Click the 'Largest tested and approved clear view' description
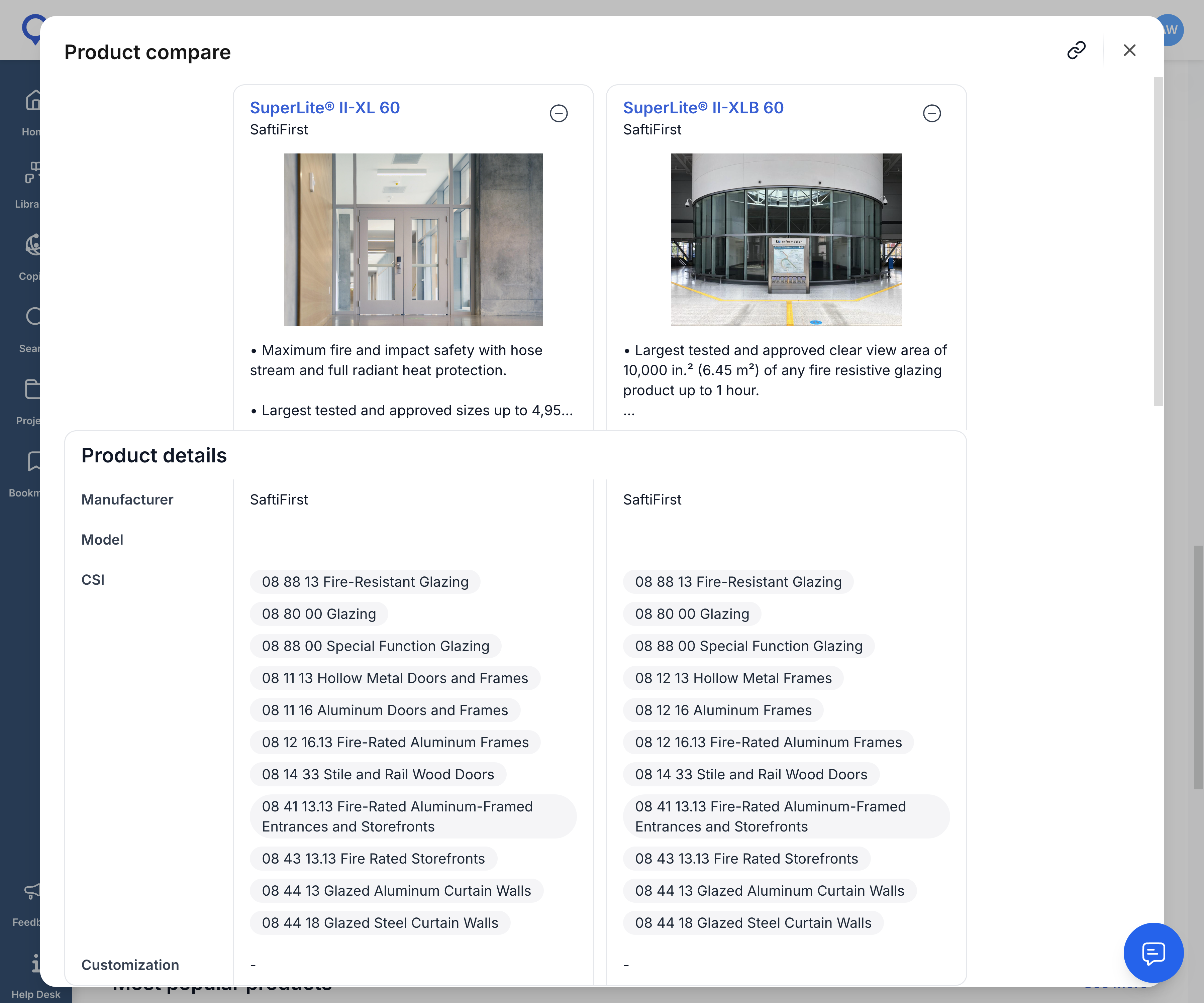This screenshot has width=1204, height=1003. [x=785, y=370]
